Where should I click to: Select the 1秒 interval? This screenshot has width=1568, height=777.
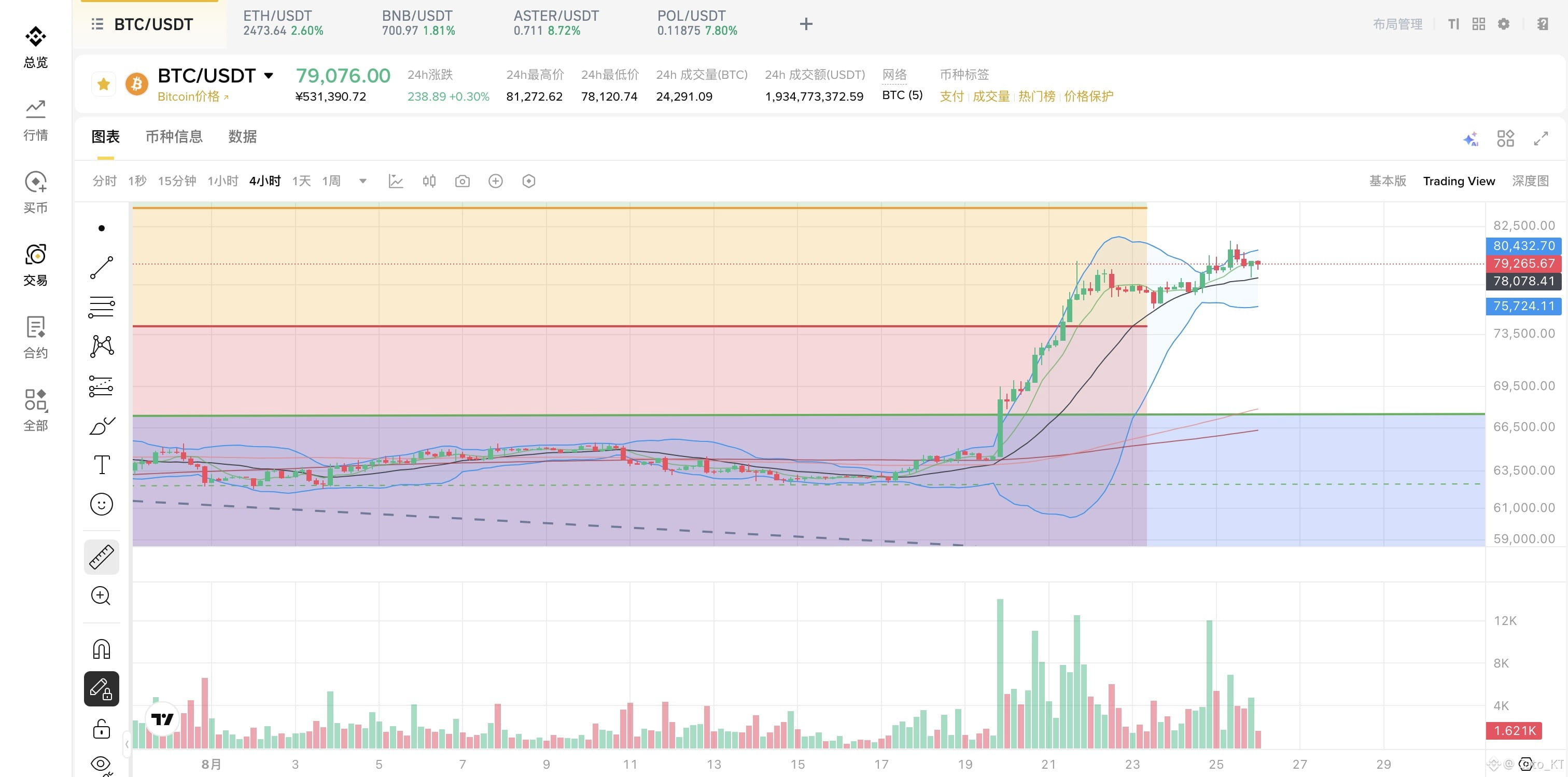pos(137,181)
